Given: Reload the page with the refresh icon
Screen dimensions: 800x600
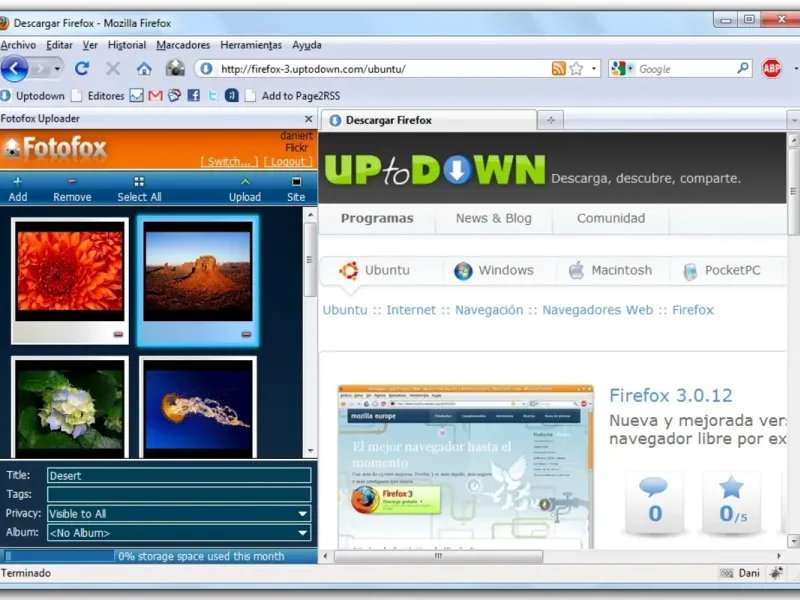Looking at the screenshot, I should click(x=82, y=68).
